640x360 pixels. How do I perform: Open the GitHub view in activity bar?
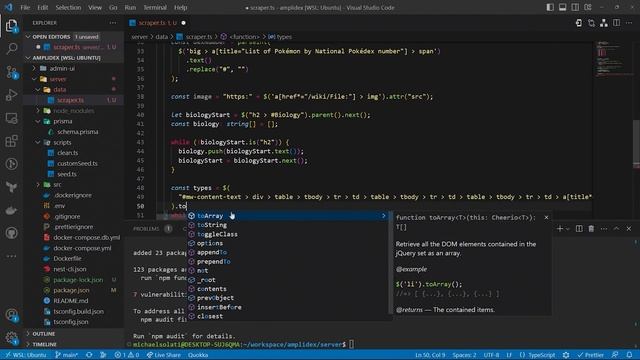(11, 233)
